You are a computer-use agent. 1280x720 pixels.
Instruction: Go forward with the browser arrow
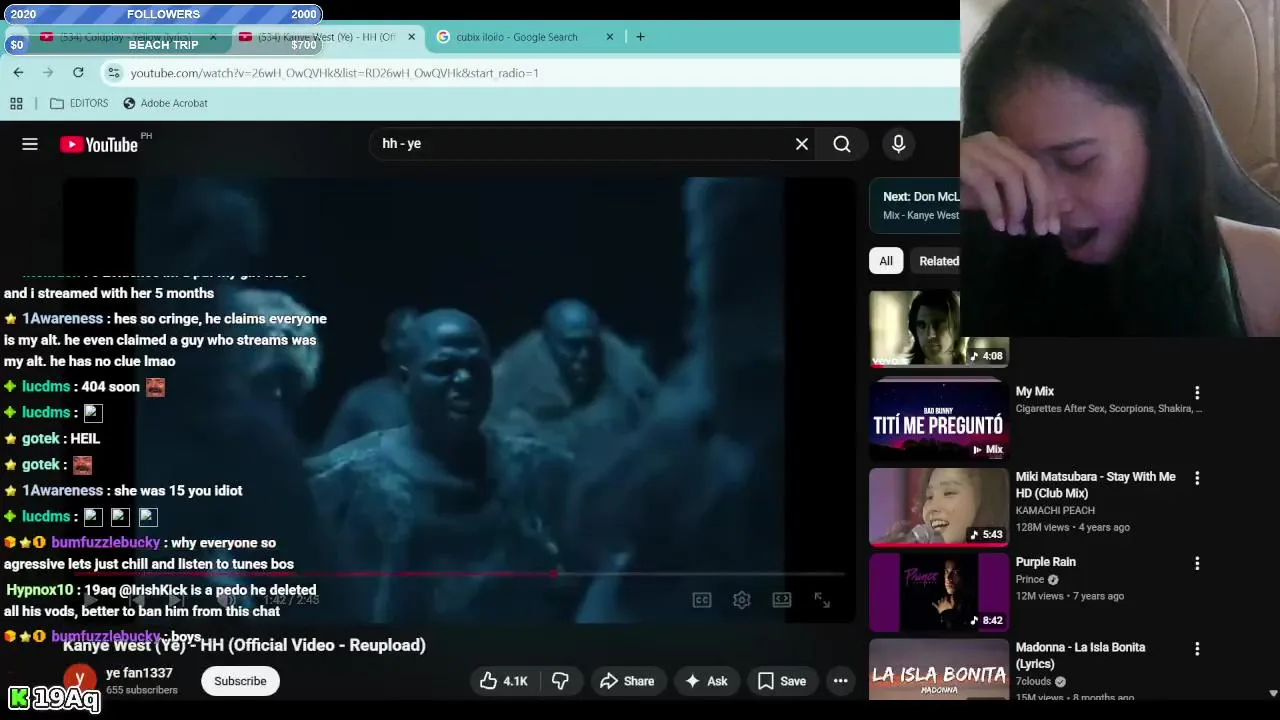coord(48,72)
